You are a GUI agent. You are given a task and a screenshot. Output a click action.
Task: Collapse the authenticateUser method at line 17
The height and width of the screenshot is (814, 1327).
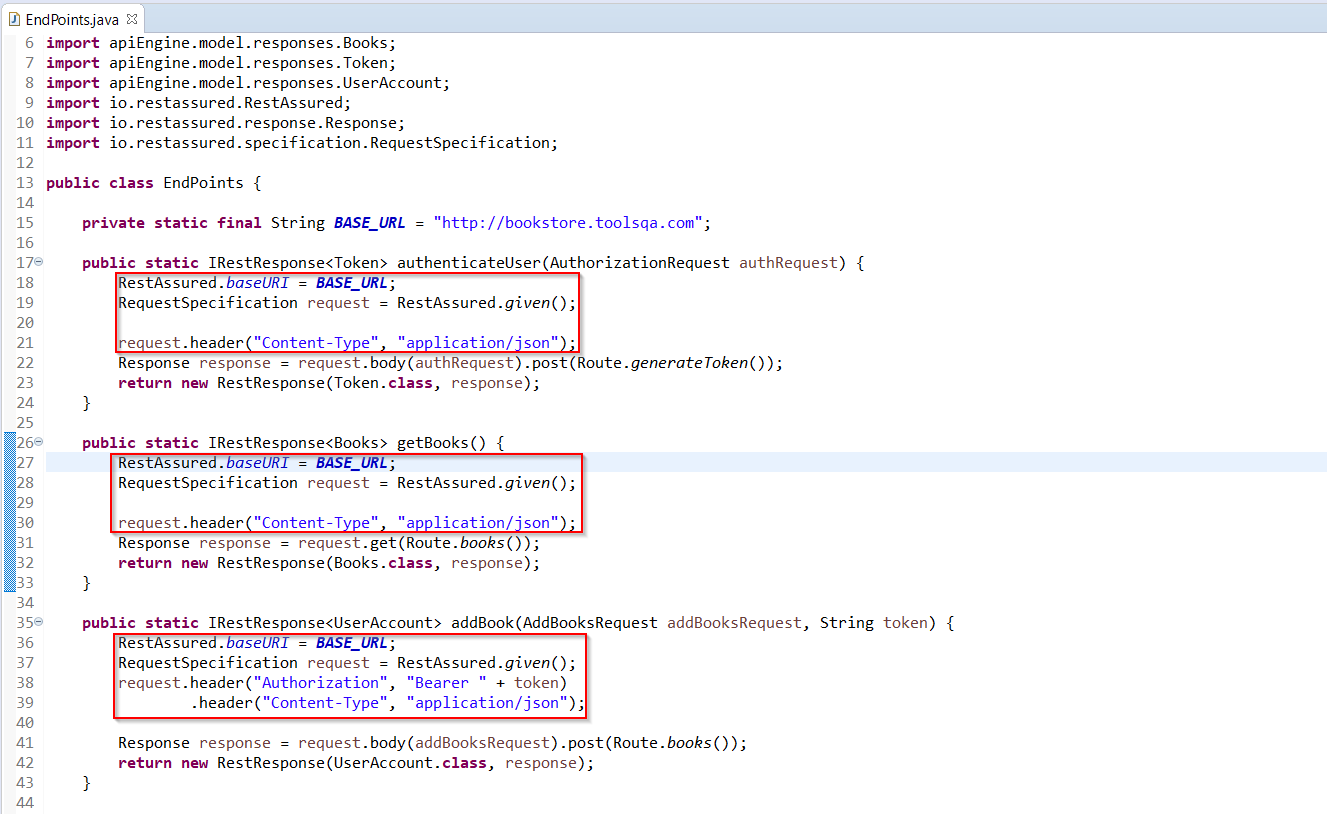38,262
